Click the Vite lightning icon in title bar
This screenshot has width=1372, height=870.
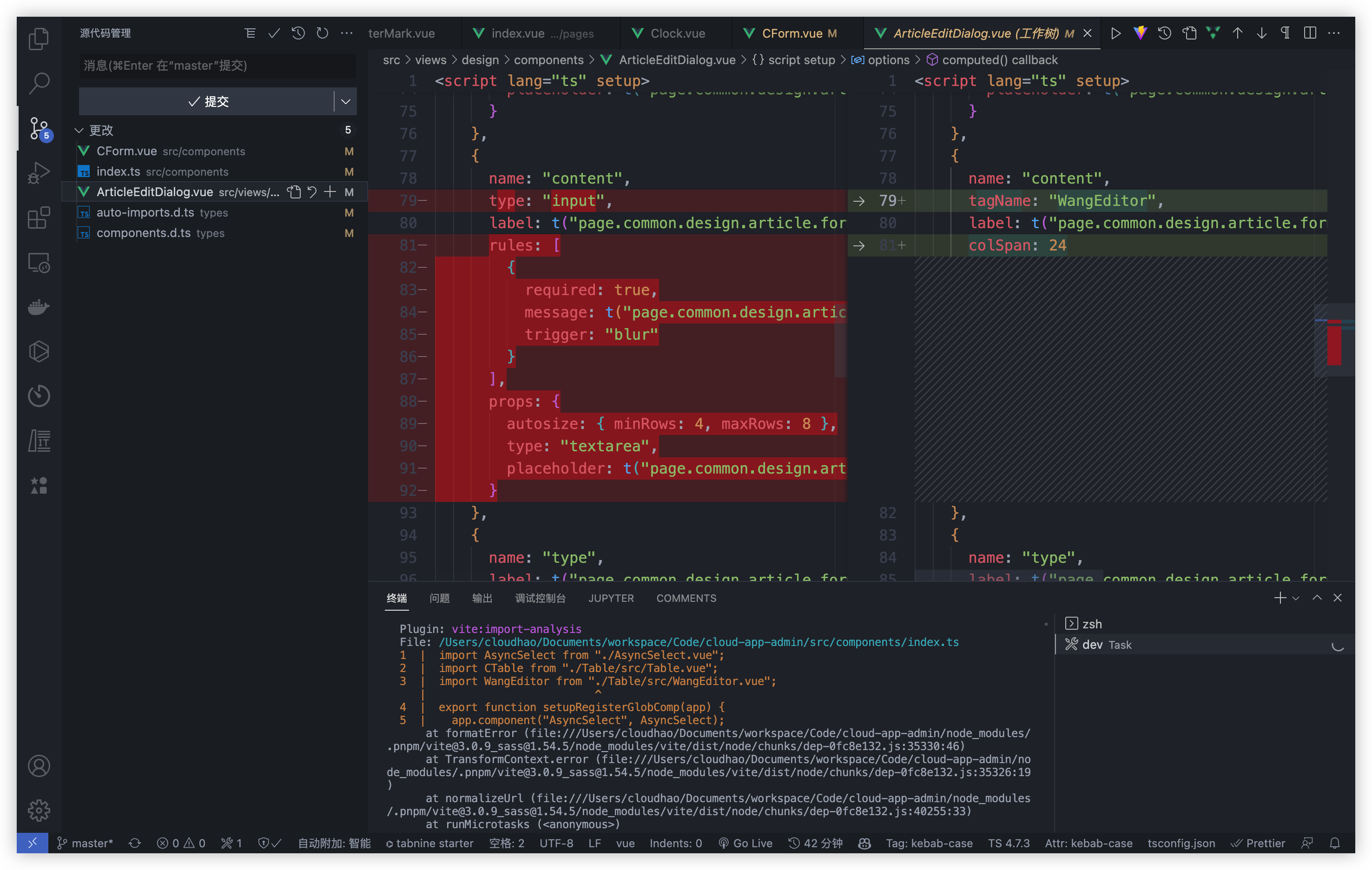1140,33
